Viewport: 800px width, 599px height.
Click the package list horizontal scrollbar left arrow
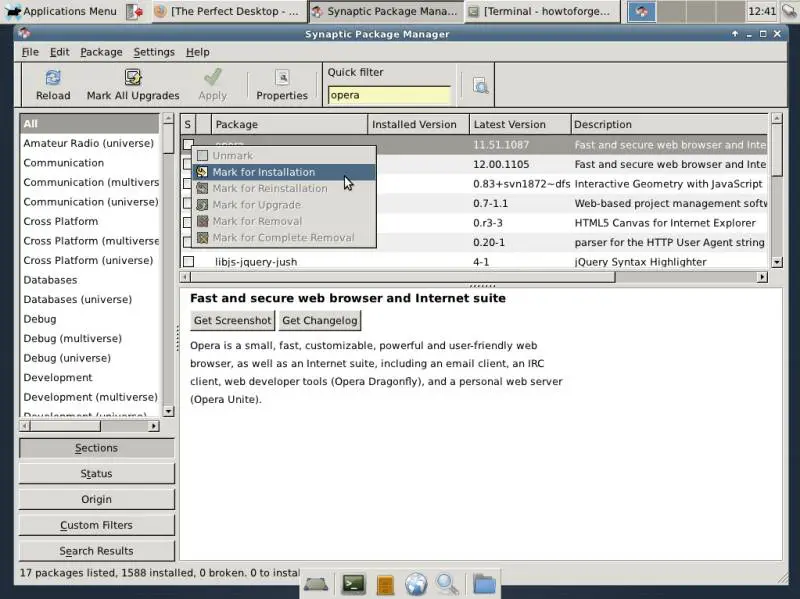pyautogui.click(x=185, y=277)
